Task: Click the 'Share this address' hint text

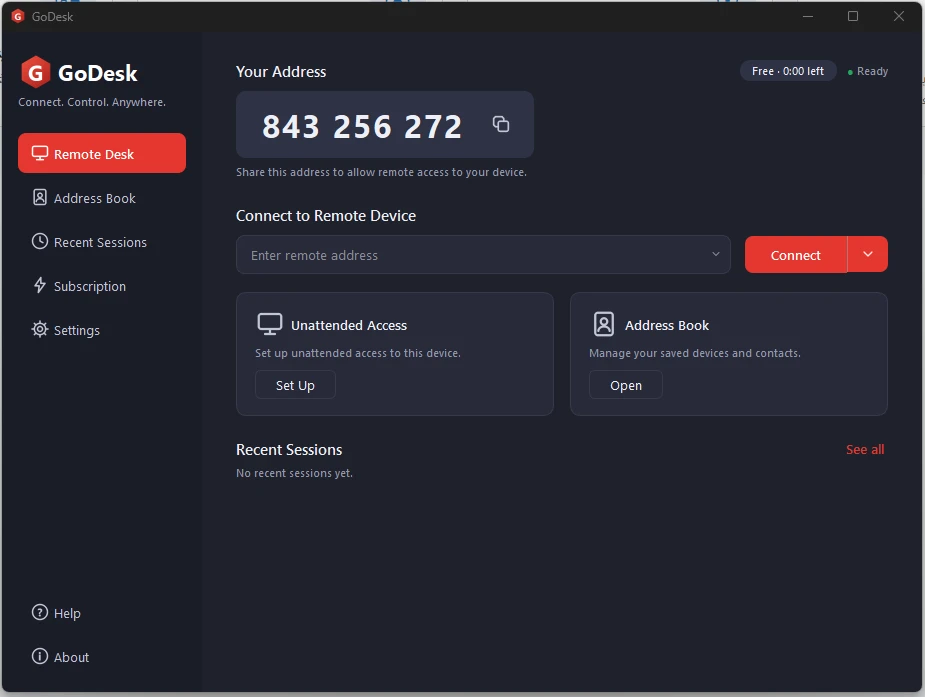Action: [381, 172]
